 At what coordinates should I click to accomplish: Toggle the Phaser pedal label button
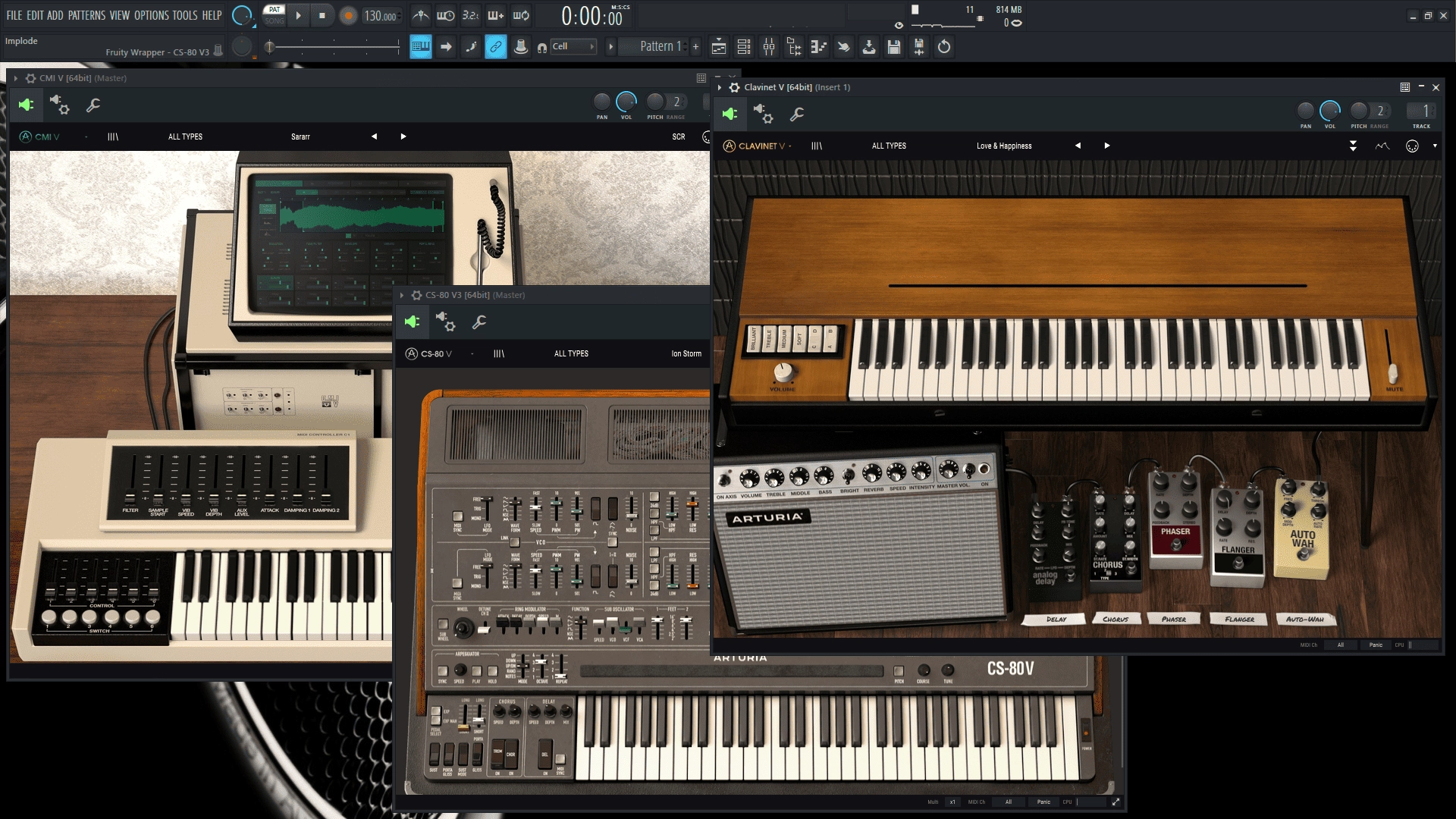(1174, 619)
